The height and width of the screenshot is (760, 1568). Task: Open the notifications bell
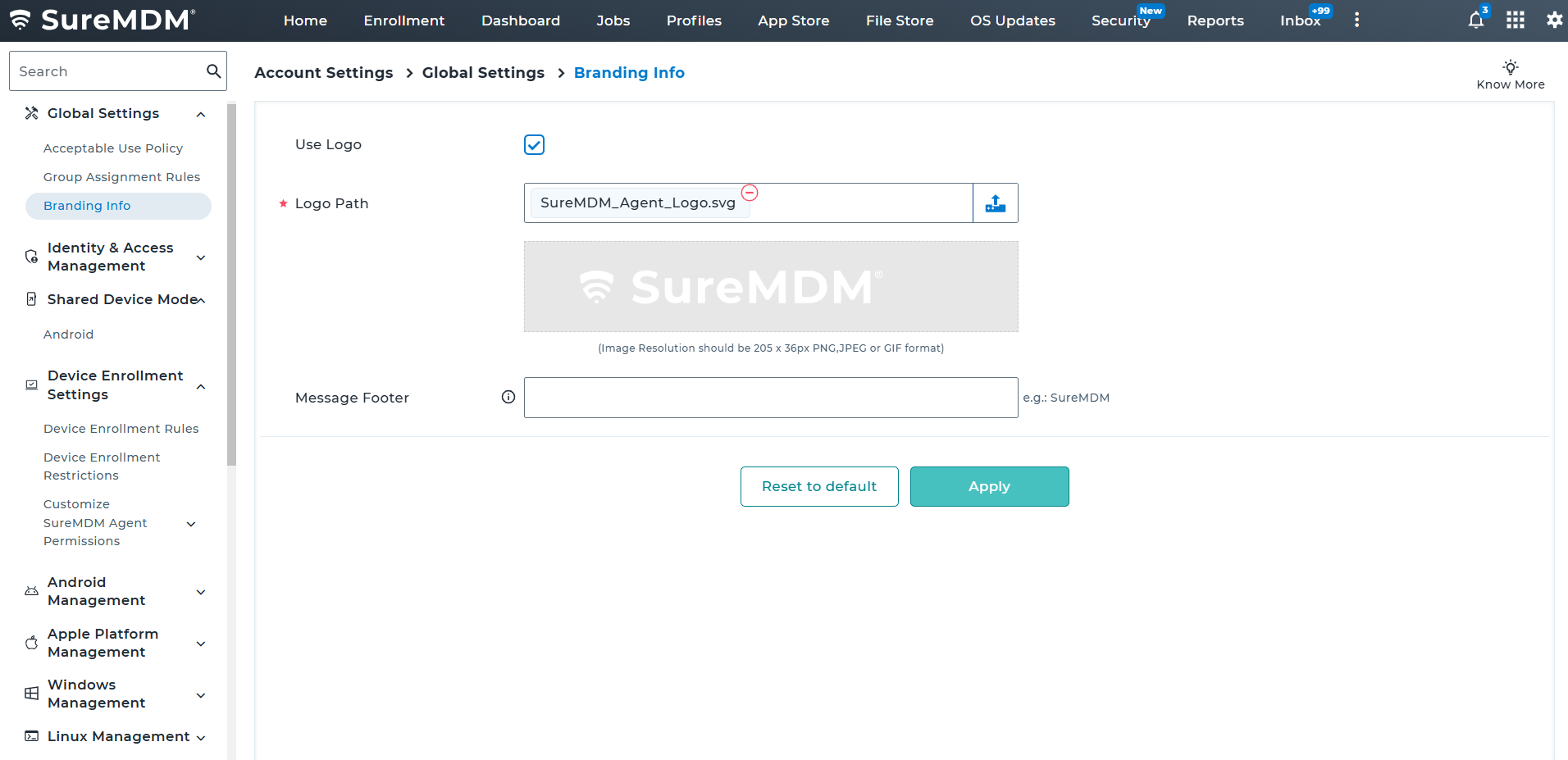[x=1475, y=20]
